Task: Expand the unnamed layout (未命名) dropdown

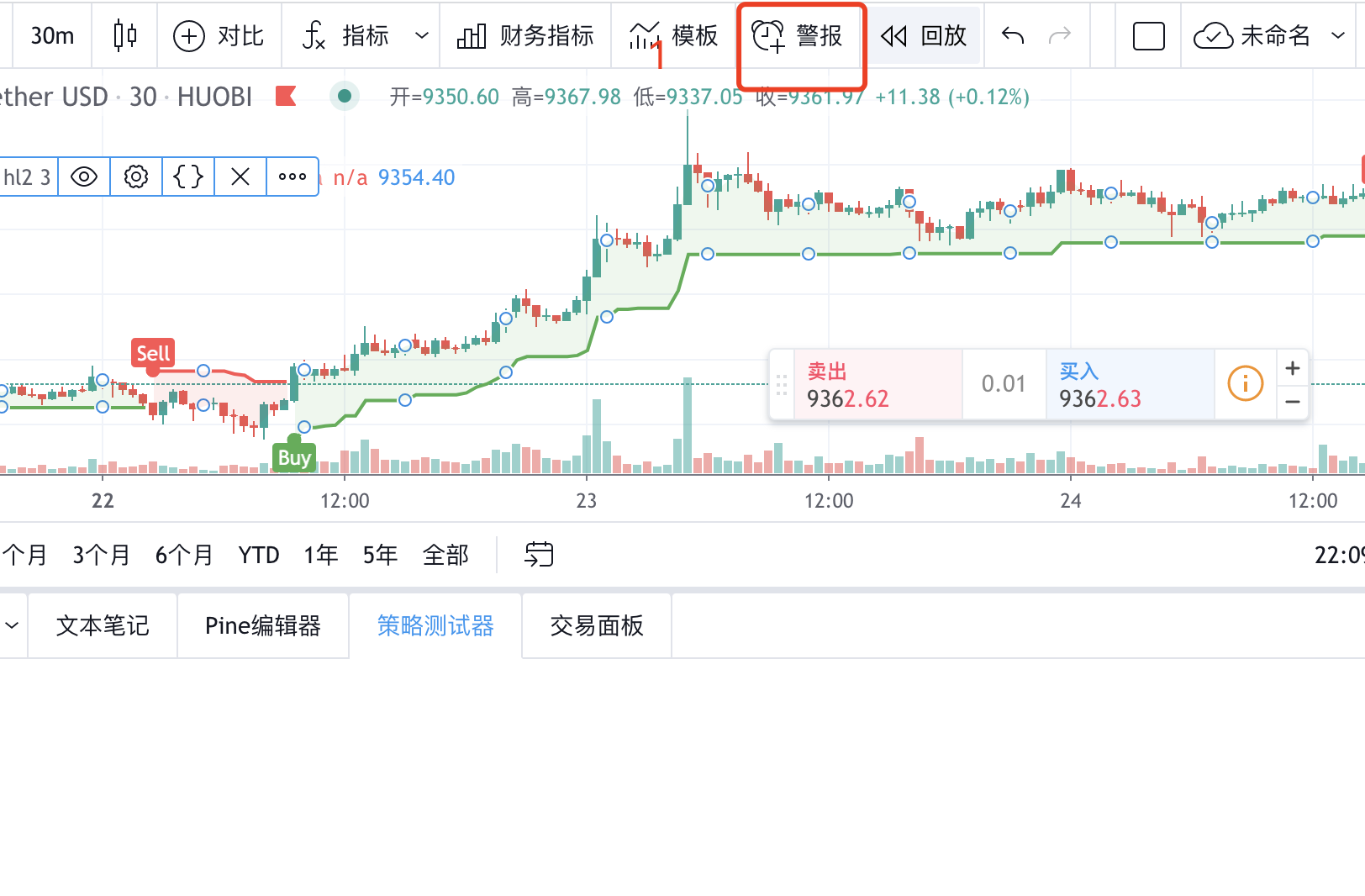Action: point(1338,36)
